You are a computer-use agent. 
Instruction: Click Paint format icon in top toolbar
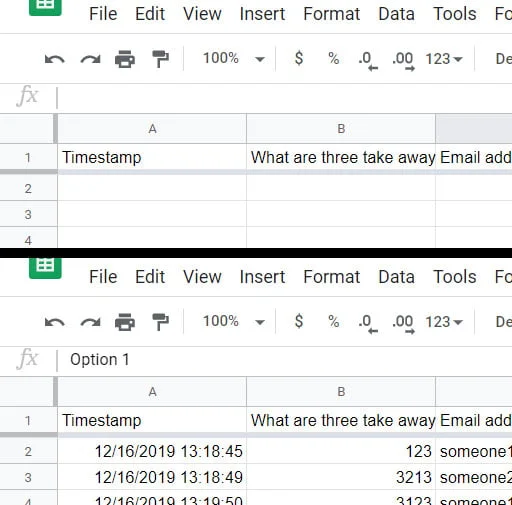pyautogui.click(x=160, y=59)
